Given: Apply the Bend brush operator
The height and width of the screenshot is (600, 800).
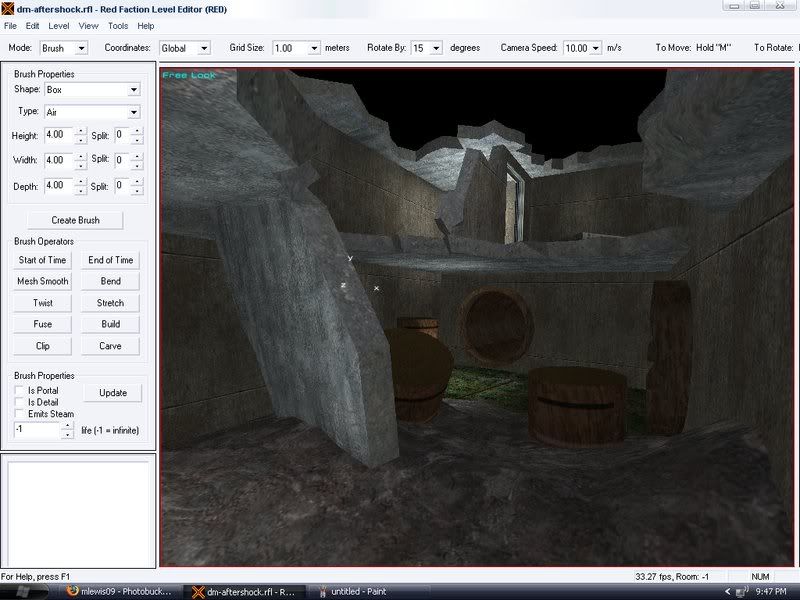Looking at the screenshot, I should point(110,282).
